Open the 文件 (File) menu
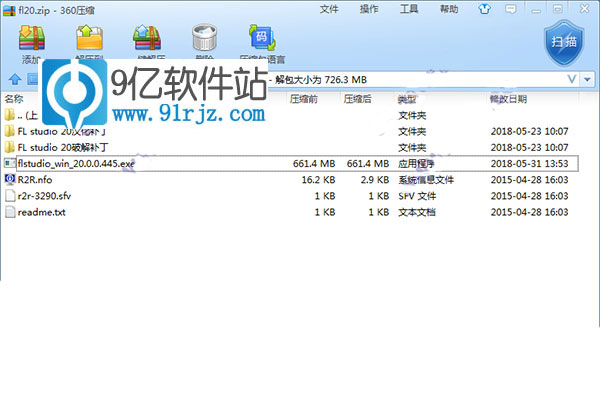 click(329, 9)
